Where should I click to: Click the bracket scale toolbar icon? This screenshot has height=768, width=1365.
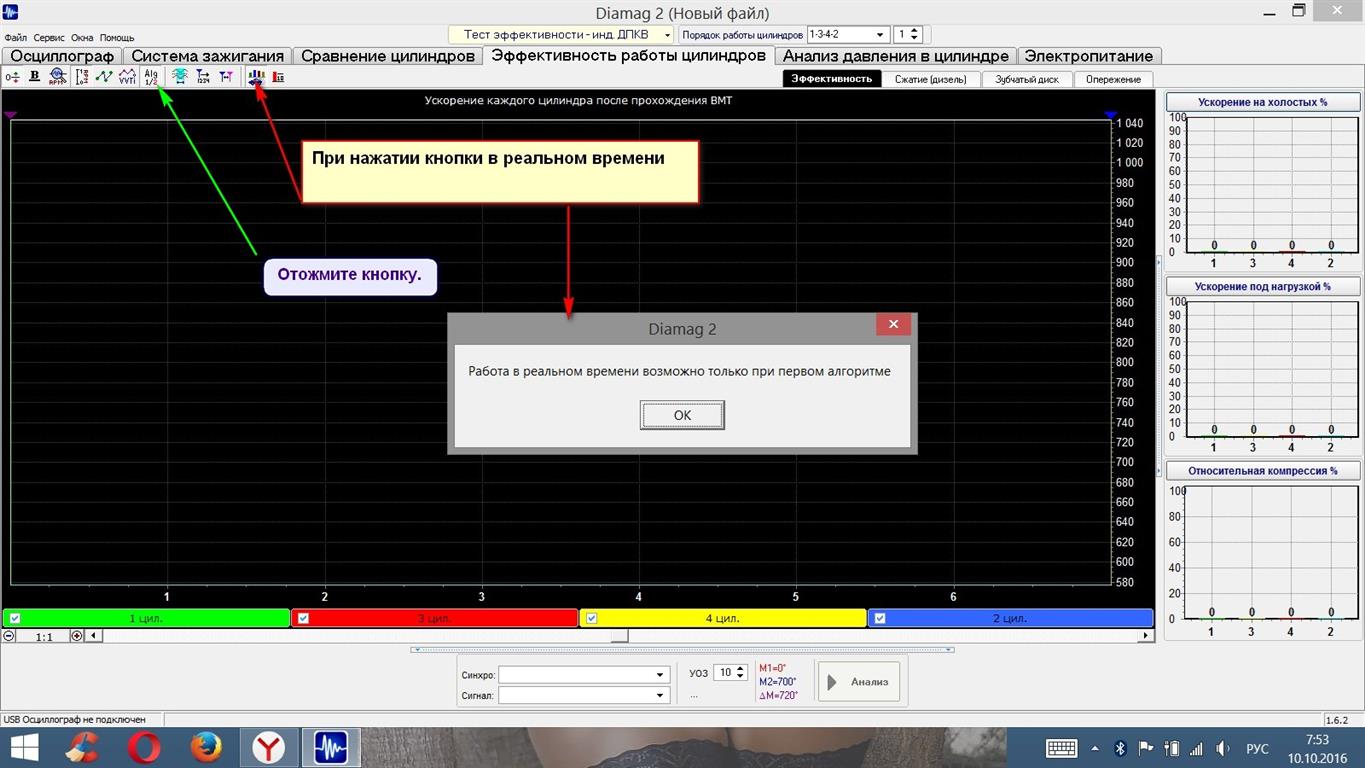pyautogui.click(x=82, y=77)
